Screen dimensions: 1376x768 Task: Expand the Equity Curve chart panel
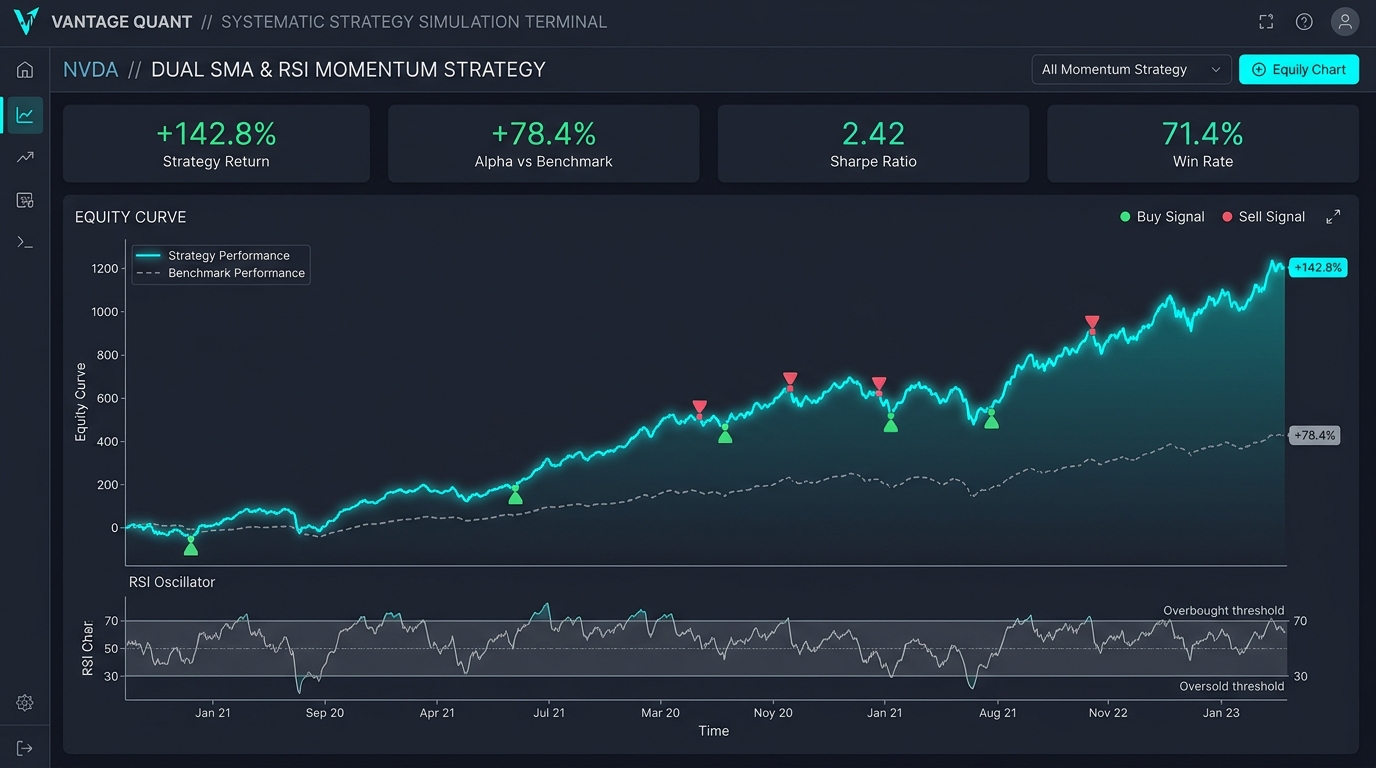pyautogui.click(x=1333, y=217)
